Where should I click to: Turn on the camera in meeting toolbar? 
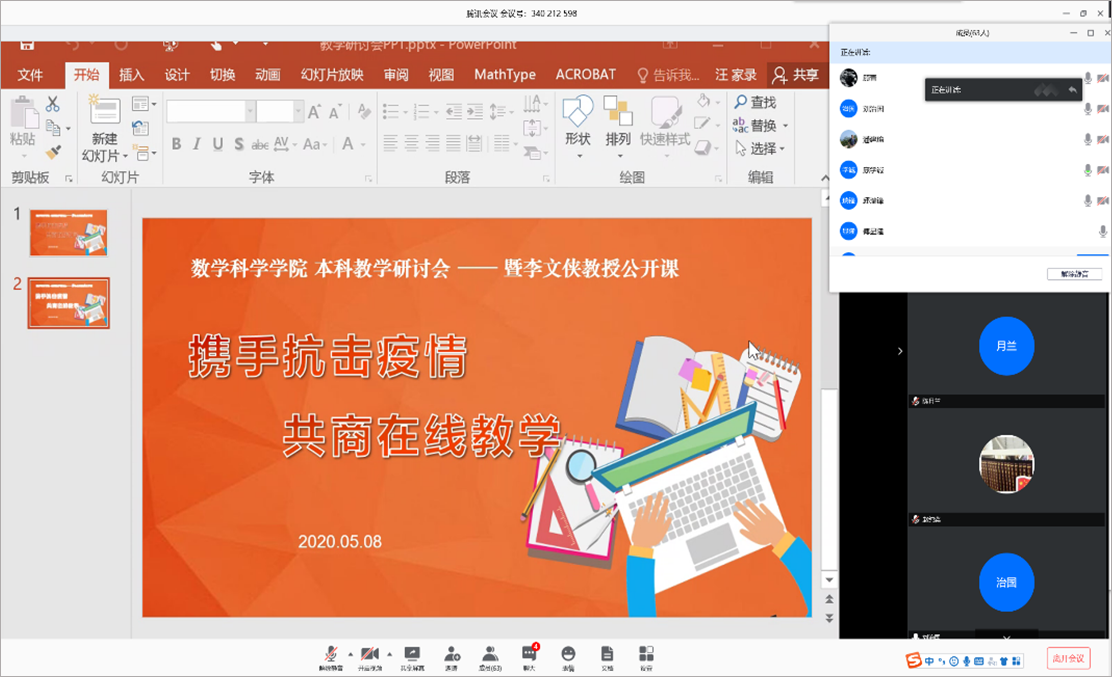[369, 655]
